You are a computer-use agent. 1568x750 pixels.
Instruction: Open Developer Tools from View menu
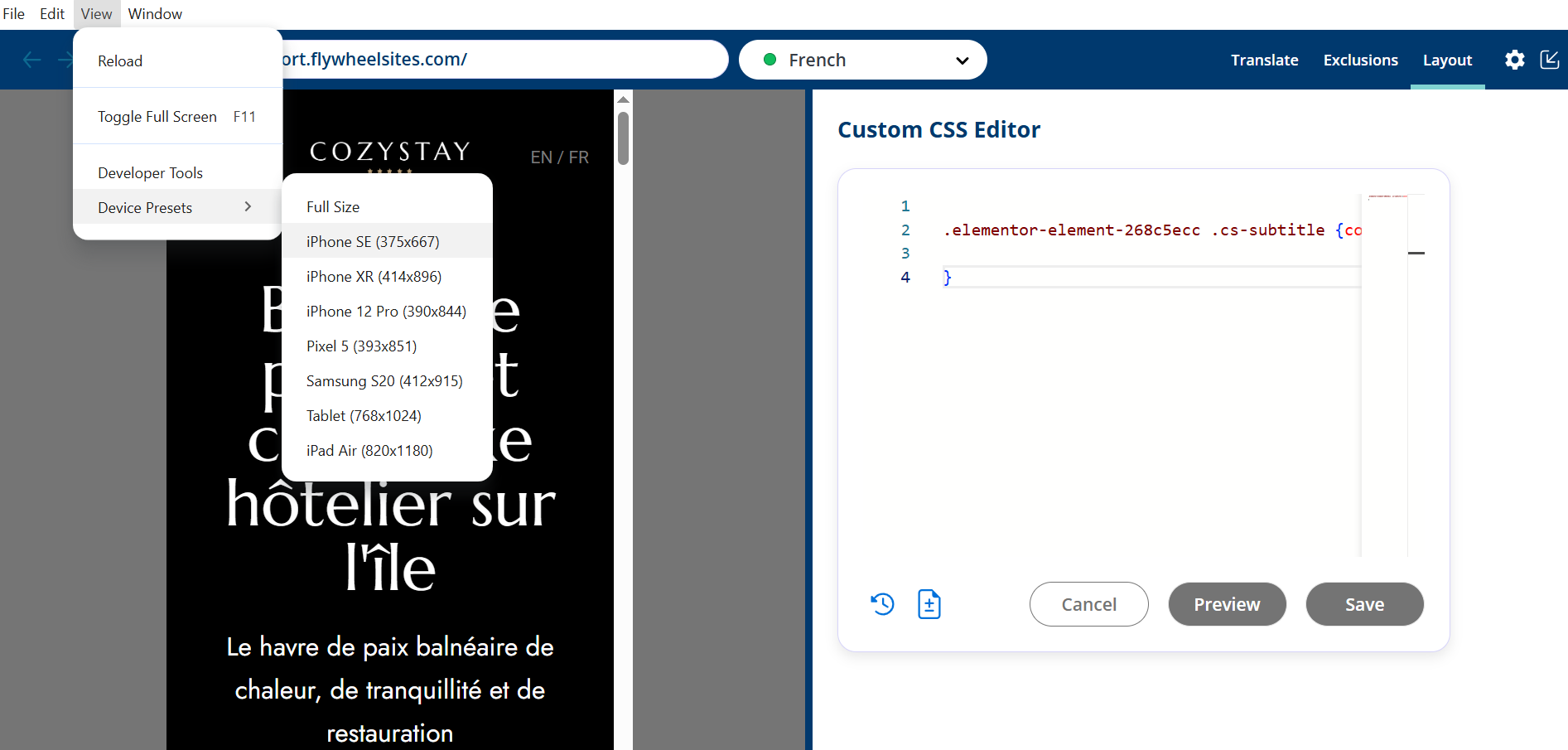click(151, 173)
